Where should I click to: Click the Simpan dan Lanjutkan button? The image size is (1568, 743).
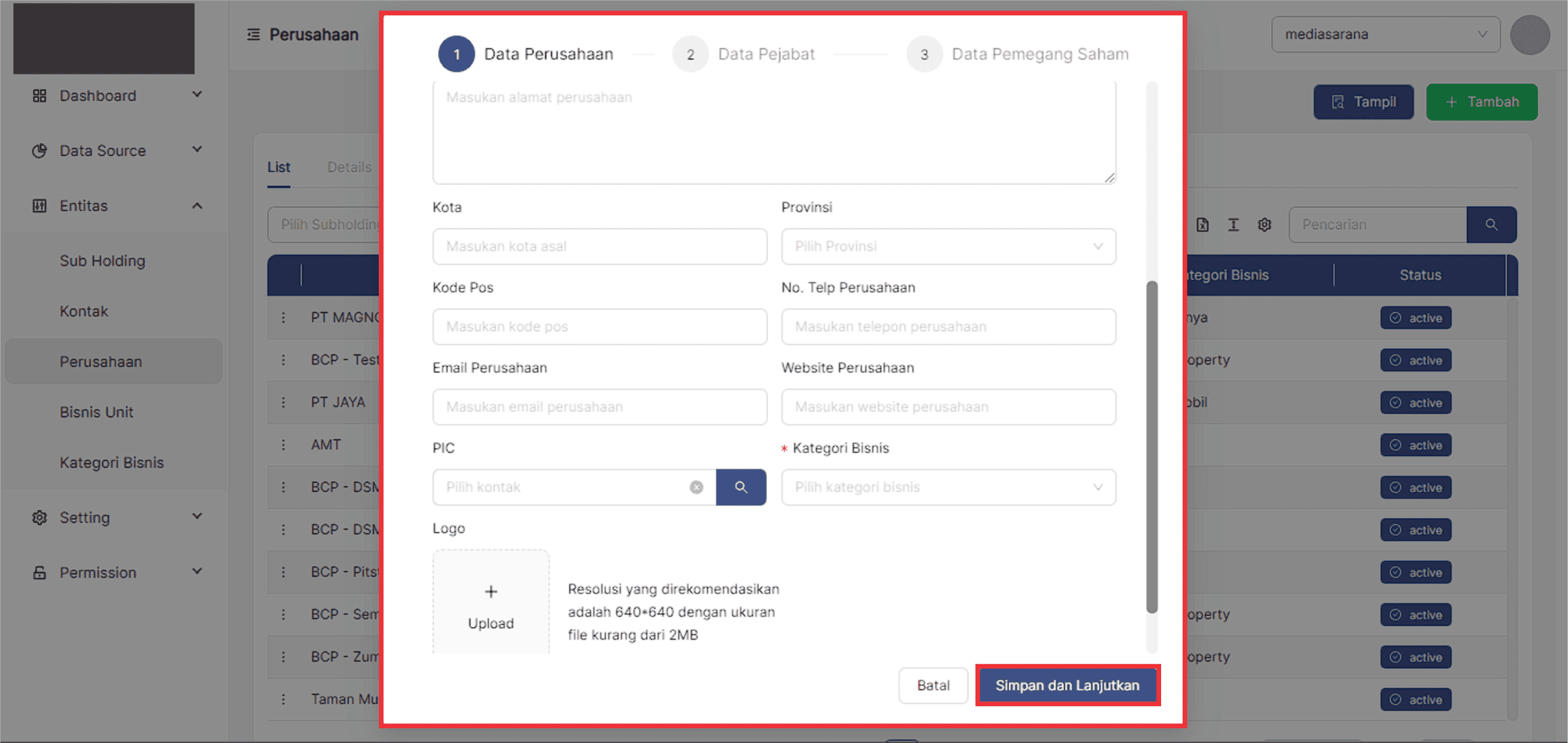click(1067, 686)
